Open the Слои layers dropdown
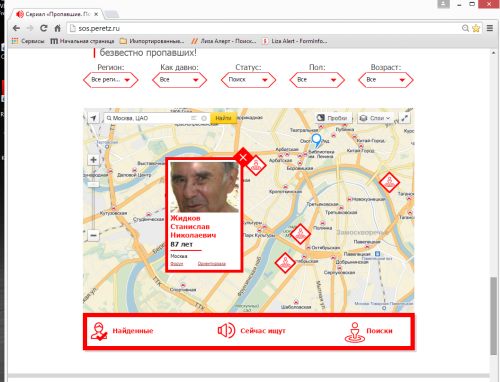The image size is (500, 382). (x=376, y=118)
